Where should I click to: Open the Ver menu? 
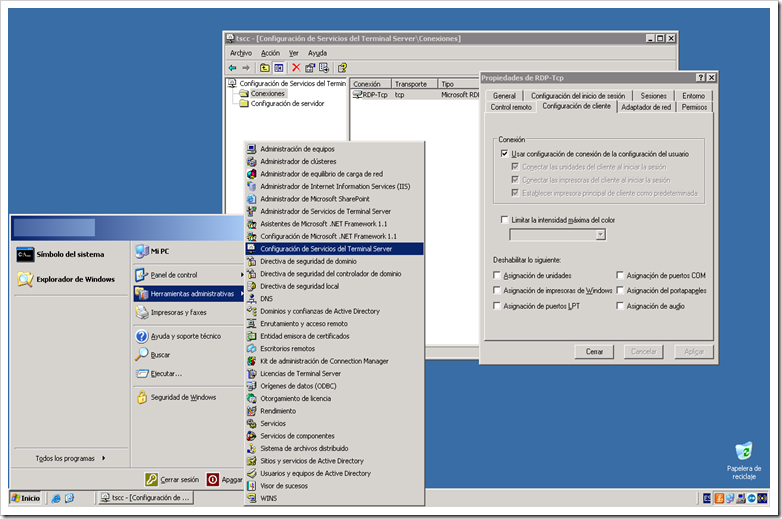point(294,53)
